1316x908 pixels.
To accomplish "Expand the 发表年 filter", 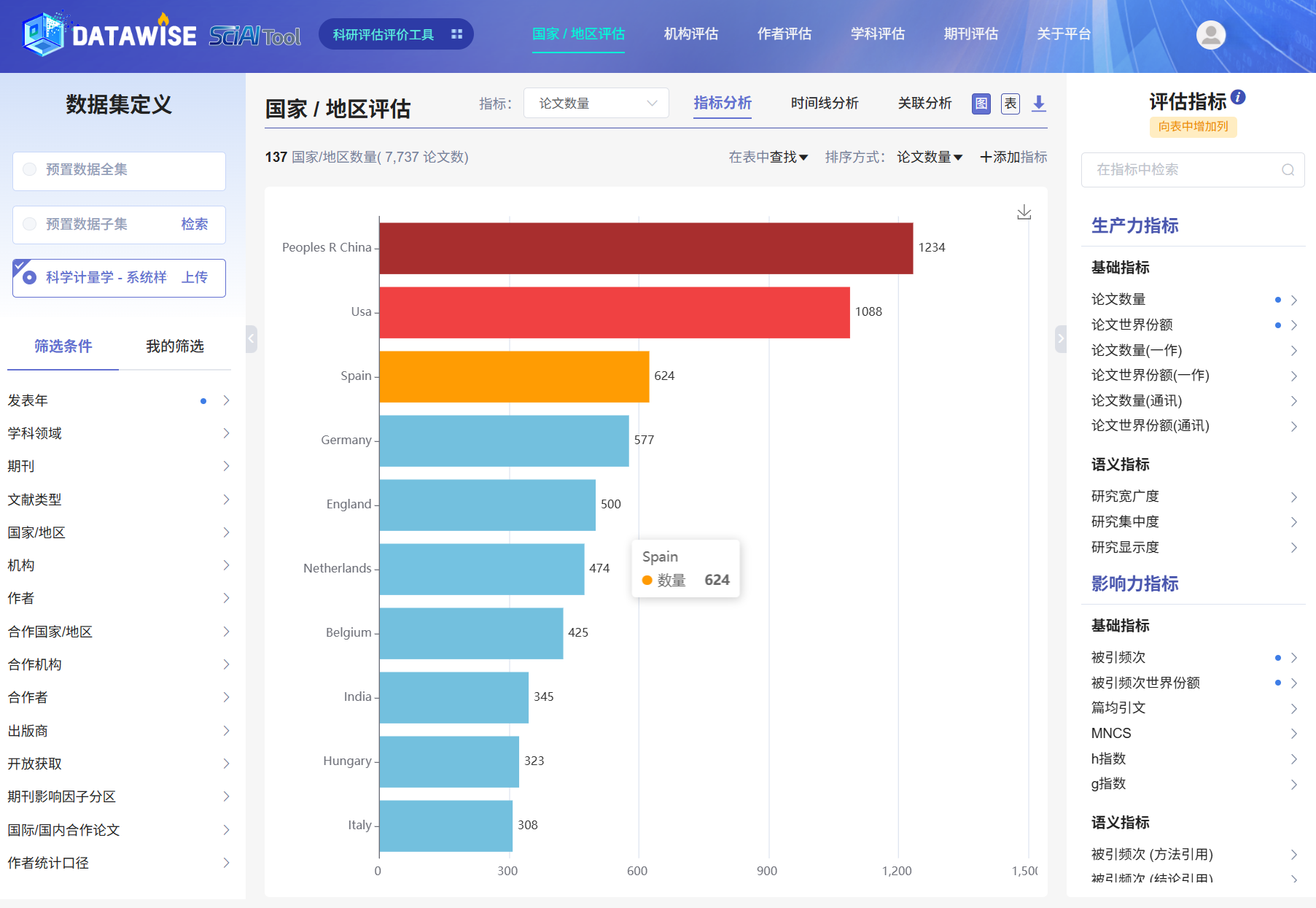I will tap(118, 400).
